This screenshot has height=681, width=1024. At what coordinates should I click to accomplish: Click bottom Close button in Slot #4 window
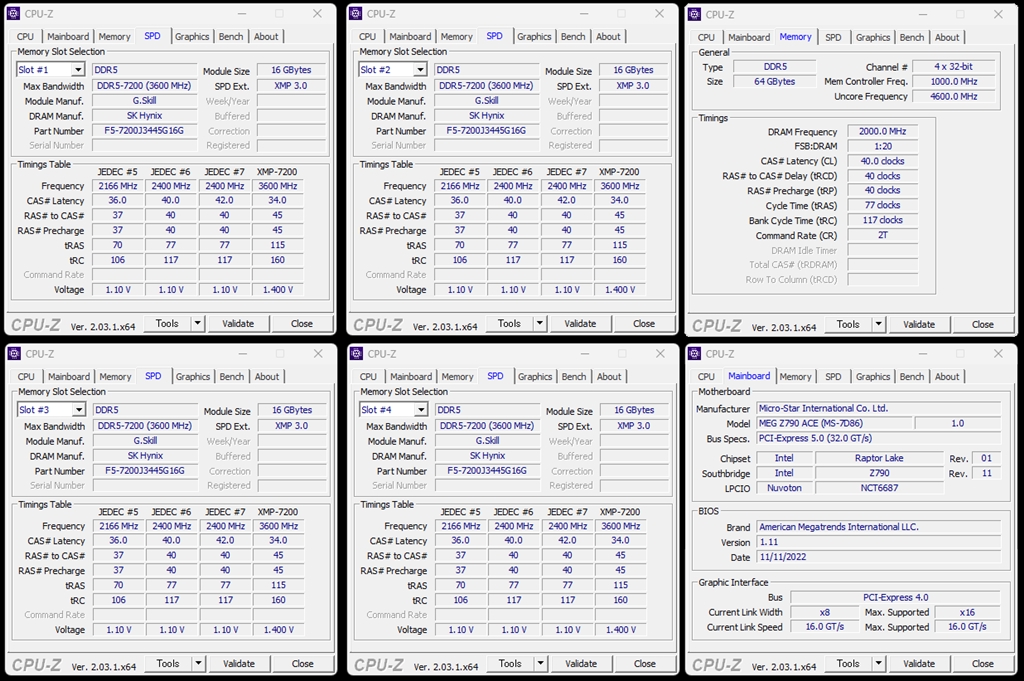[x=645, y=663]
